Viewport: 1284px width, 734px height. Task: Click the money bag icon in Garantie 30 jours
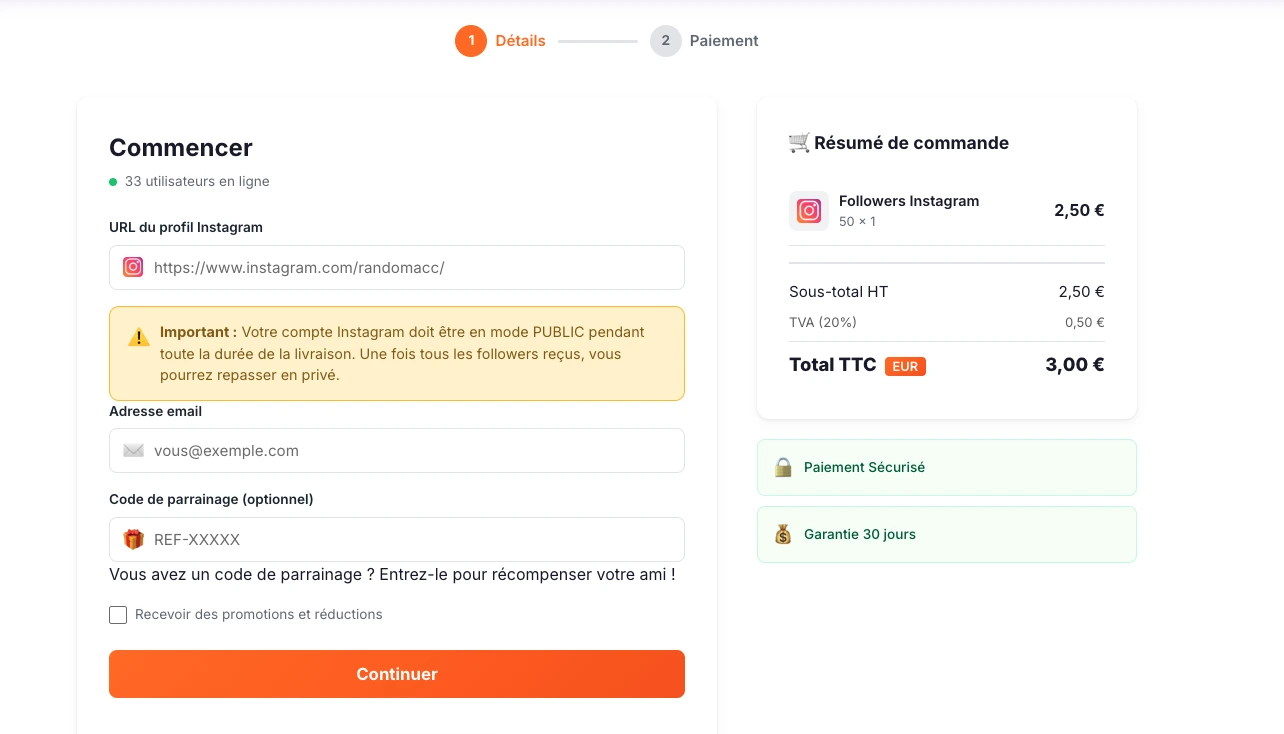(x=783, y=534)
